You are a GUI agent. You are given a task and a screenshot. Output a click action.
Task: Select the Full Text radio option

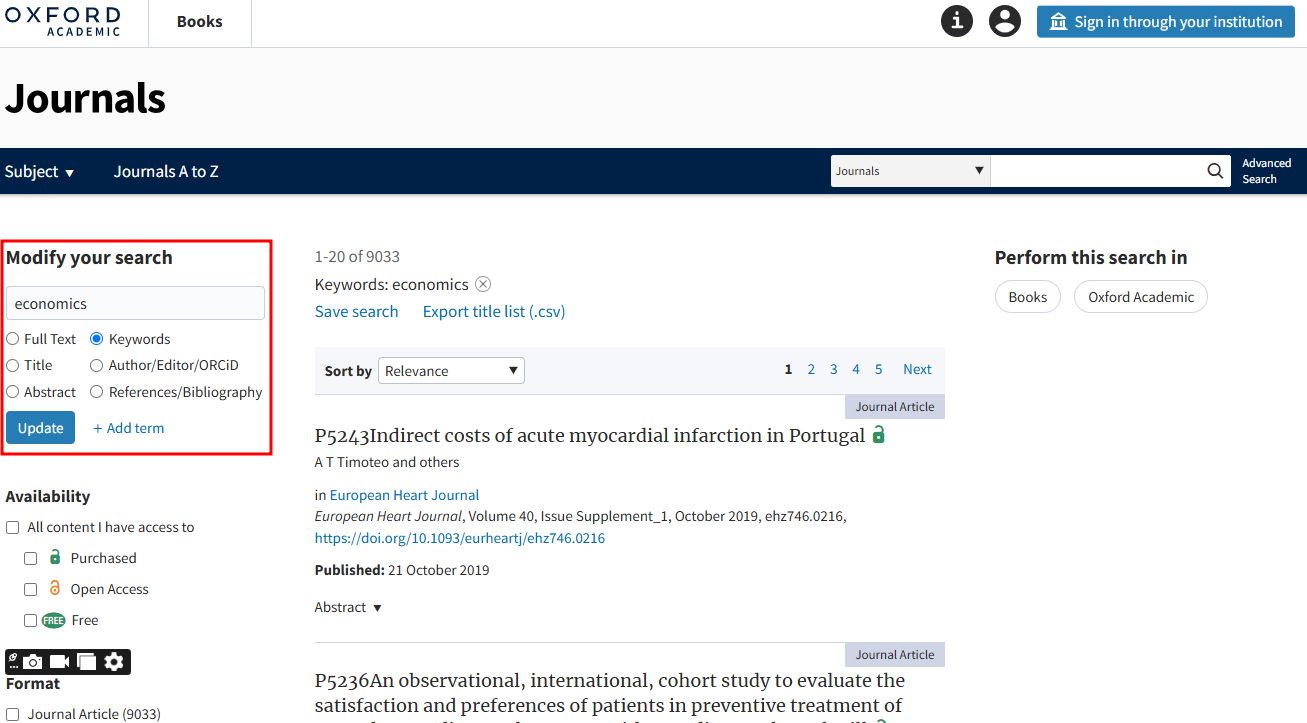click(13, 339)
